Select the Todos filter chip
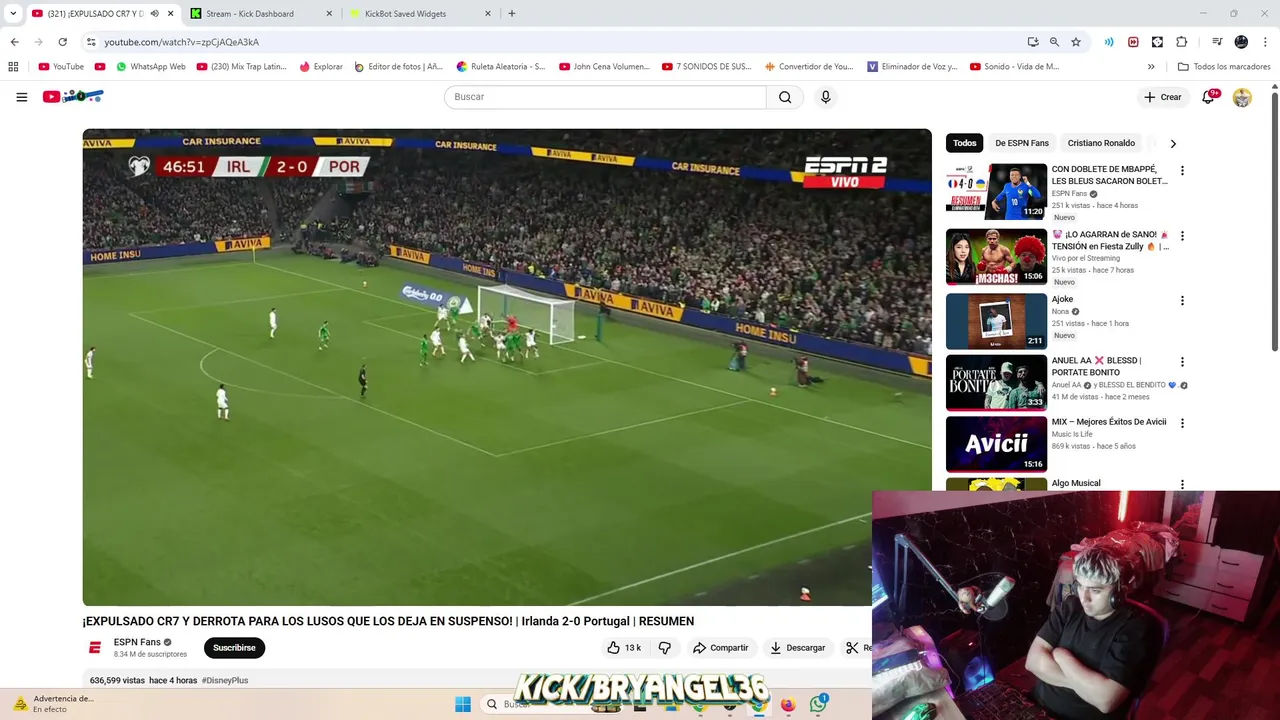 point(964,143)
